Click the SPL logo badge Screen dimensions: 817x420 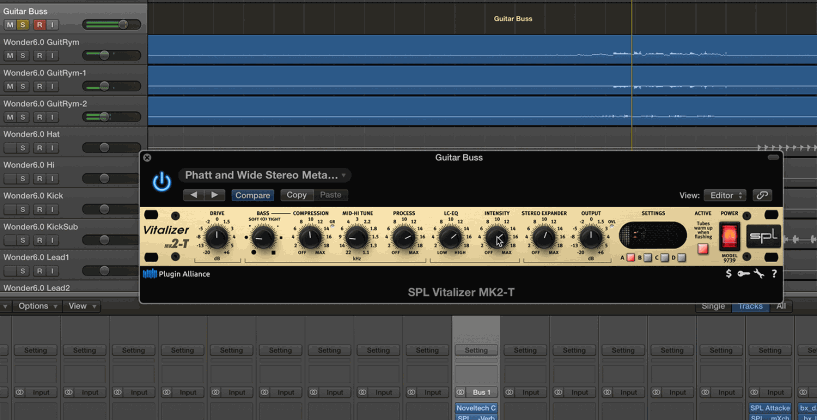(x=763, y=236)
